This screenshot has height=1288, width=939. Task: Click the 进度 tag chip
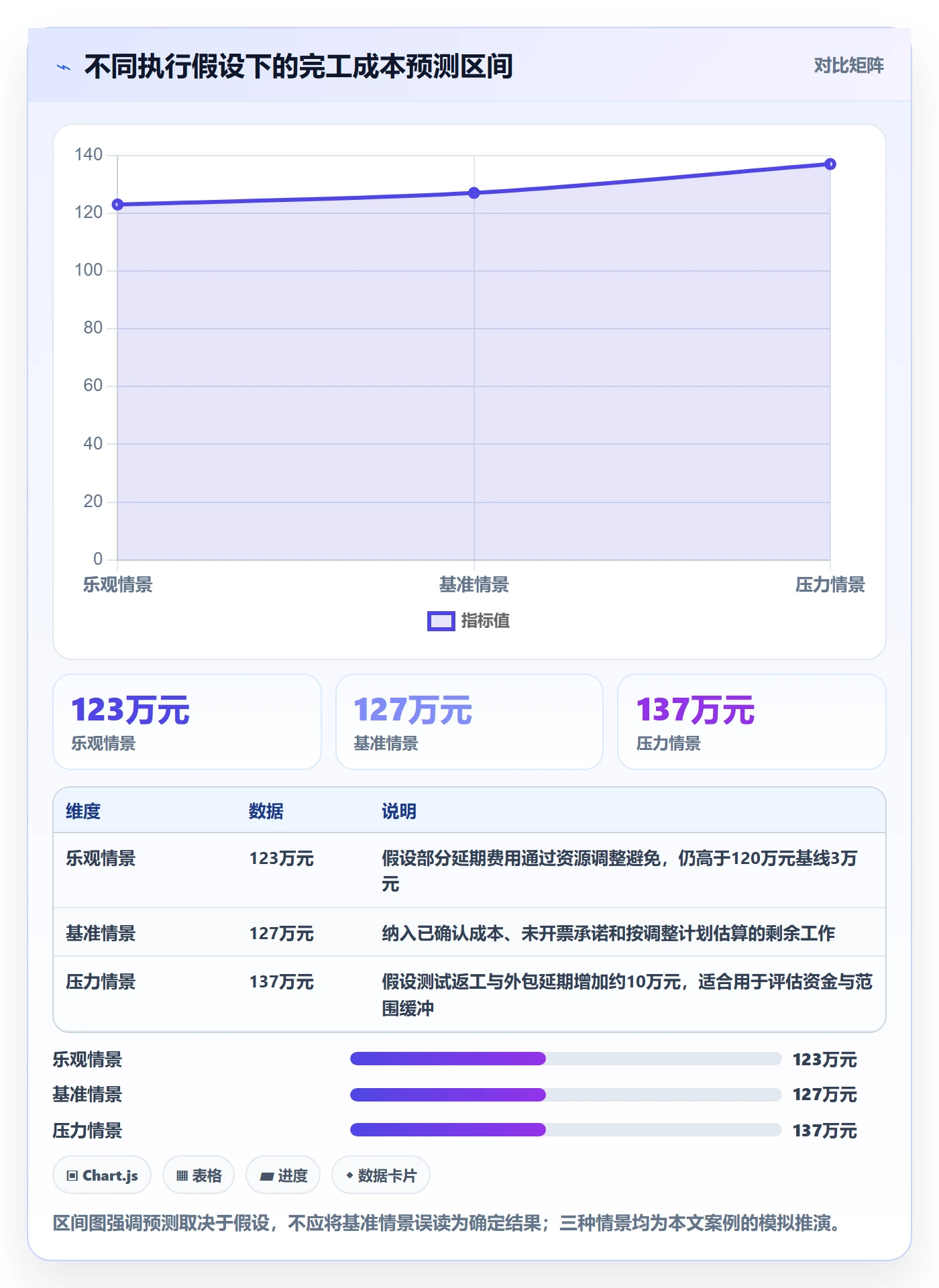coord(283,1175)
